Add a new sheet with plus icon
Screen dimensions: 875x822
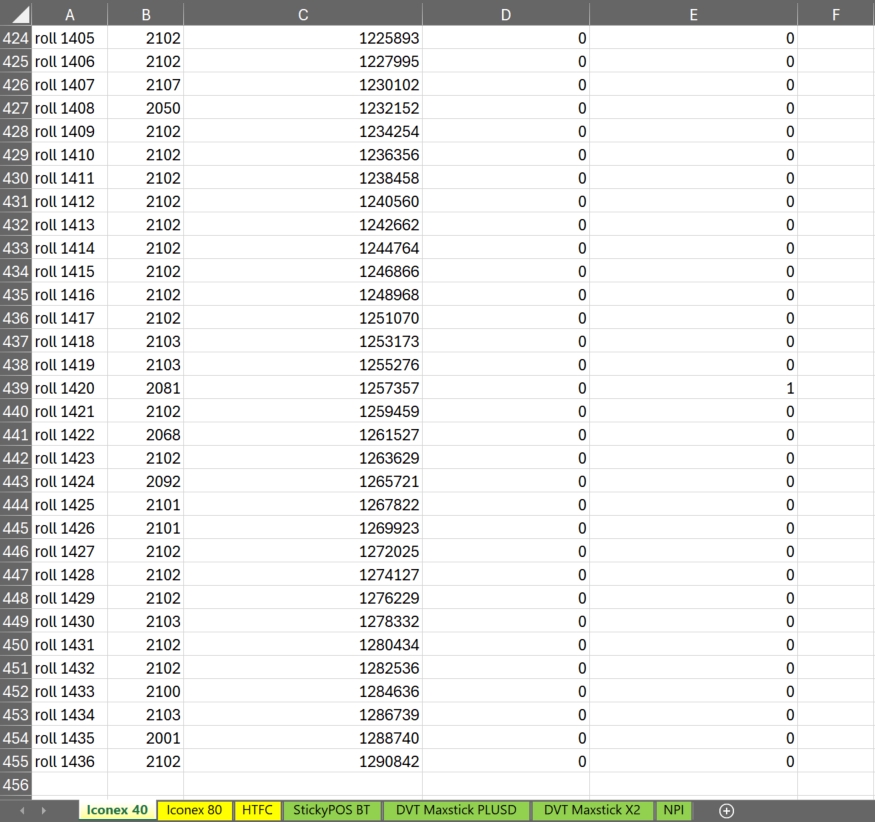[x=726, y=810]
